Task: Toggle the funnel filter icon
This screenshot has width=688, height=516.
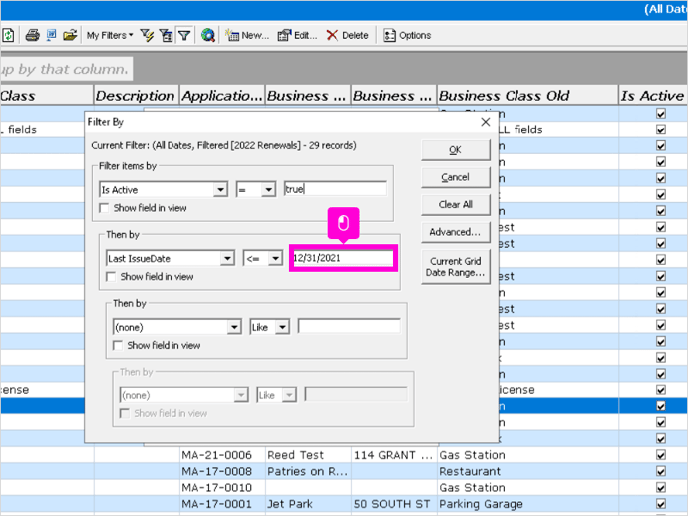Action: tap(184, 35)
